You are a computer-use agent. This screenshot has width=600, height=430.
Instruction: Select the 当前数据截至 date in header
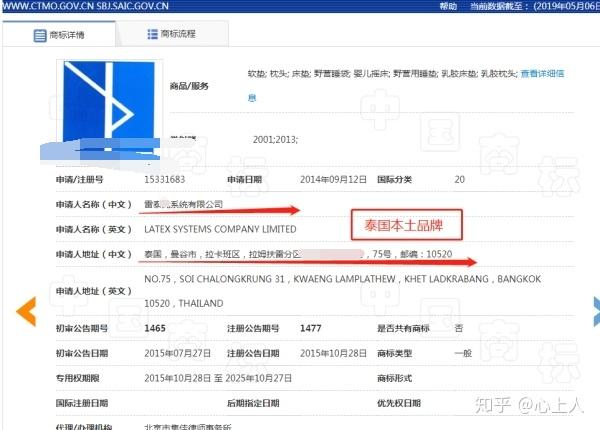pos(535,6)
